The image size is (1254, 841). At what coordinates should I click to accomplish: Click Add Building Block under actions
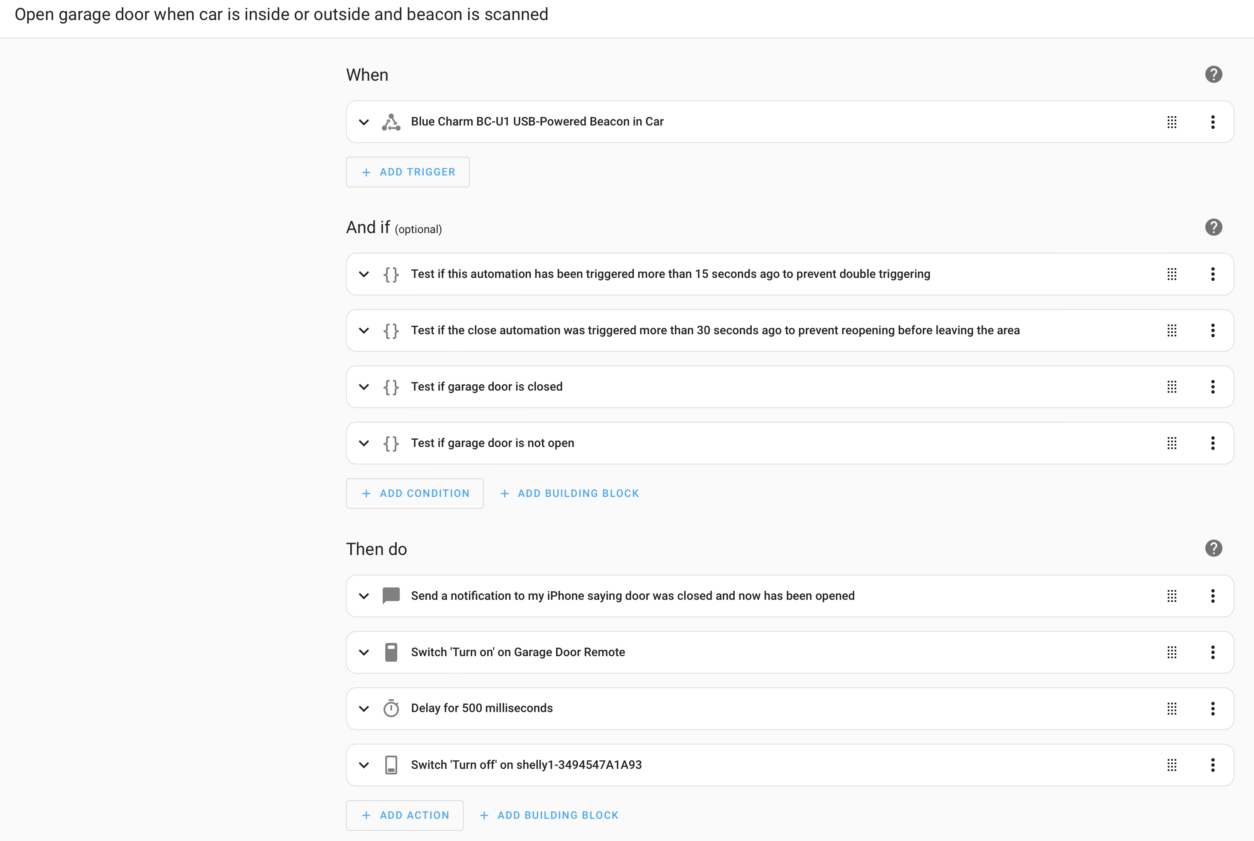click(x=549, y=815)
